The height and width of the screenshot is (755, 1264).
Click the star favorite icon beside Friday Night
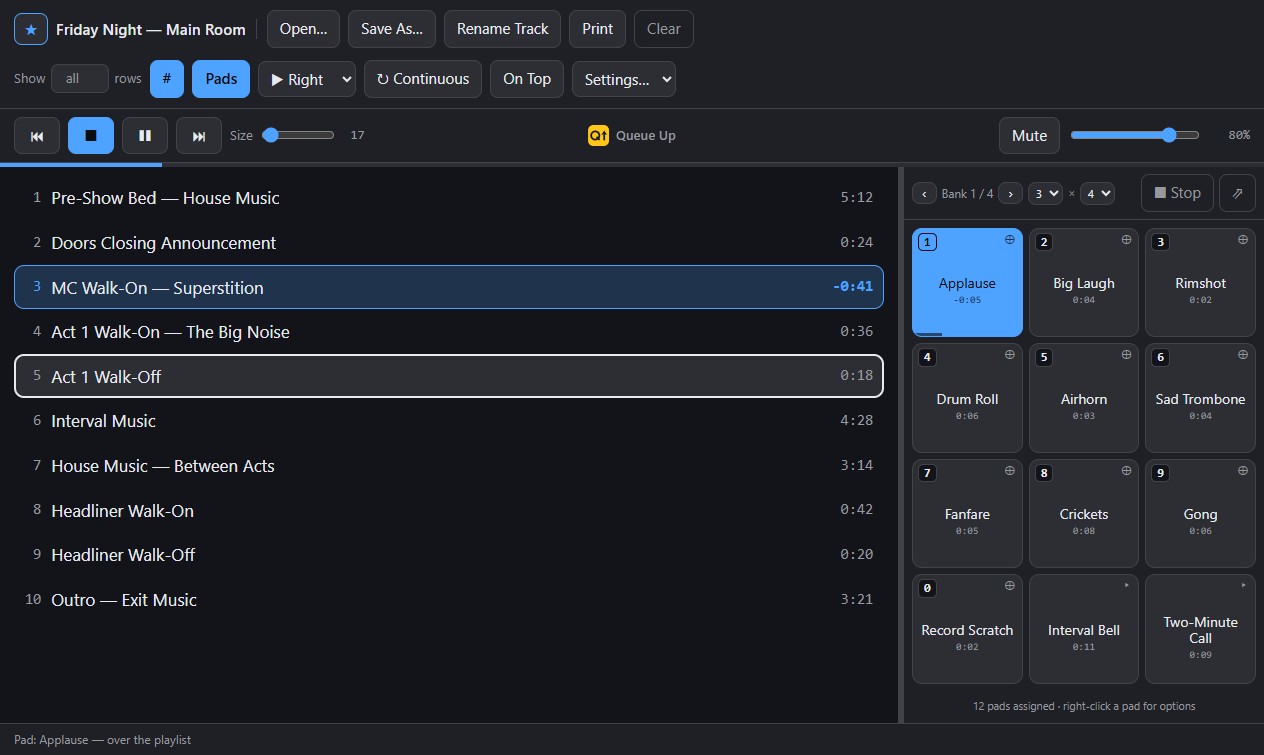pos(31,29)
